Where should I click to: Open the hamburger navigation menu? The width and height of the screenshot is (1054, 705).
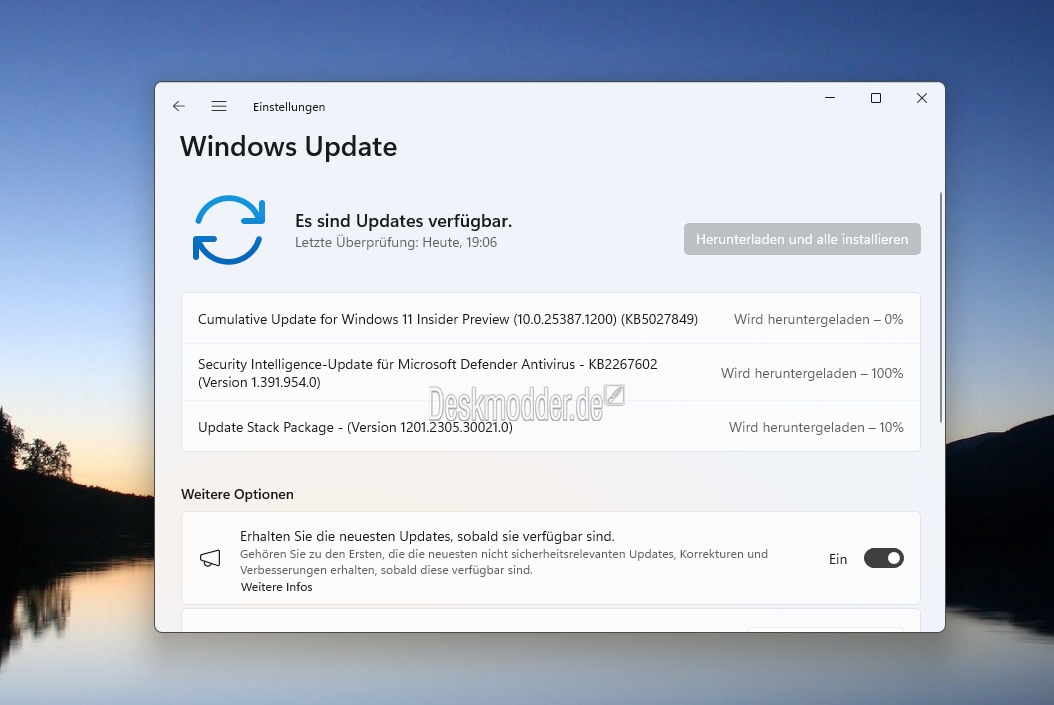point(219,106)
